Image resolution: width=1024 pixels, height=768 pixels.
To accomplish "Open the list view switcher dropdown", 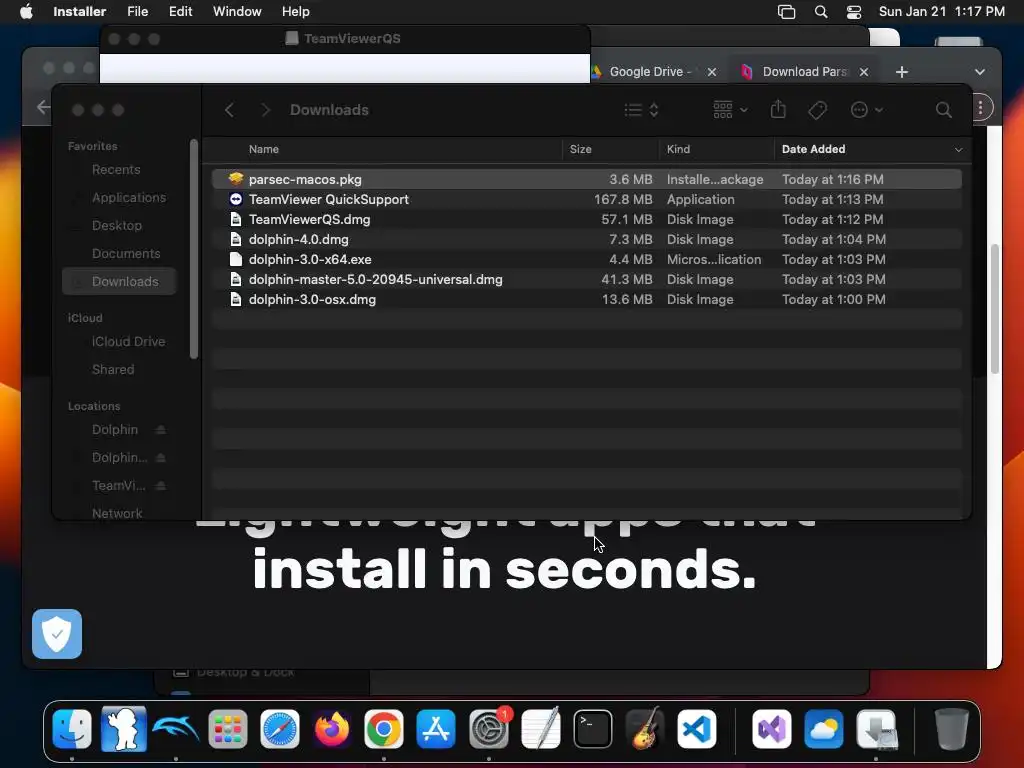I will [x=641, y=110].
